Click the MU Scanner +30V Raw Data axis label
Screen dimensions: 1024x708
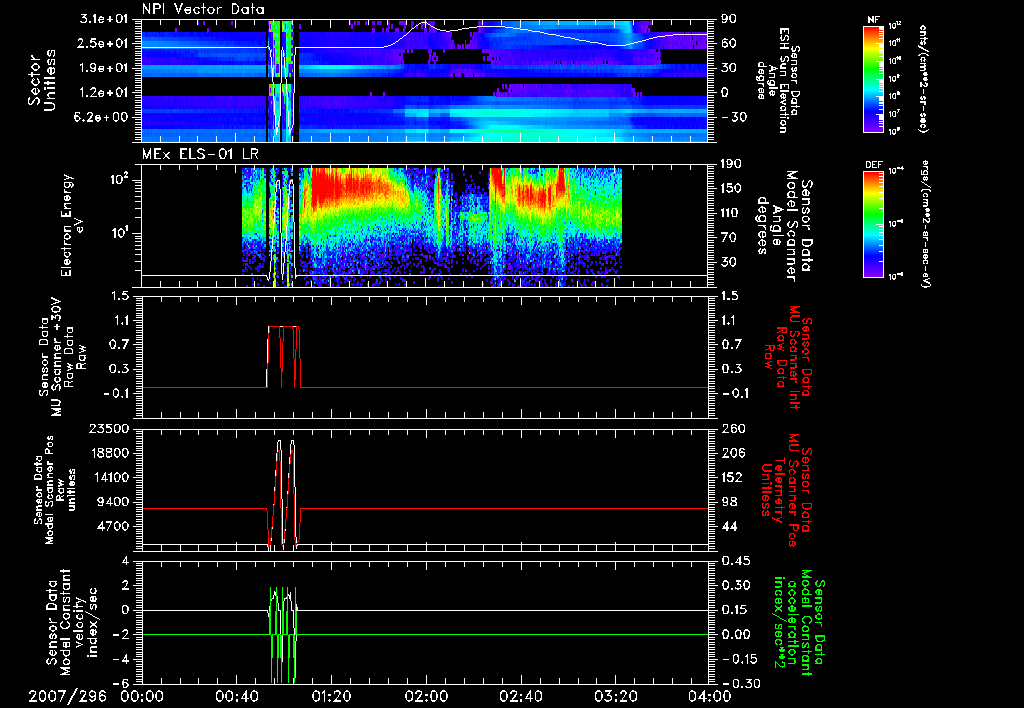coord(62,357)
